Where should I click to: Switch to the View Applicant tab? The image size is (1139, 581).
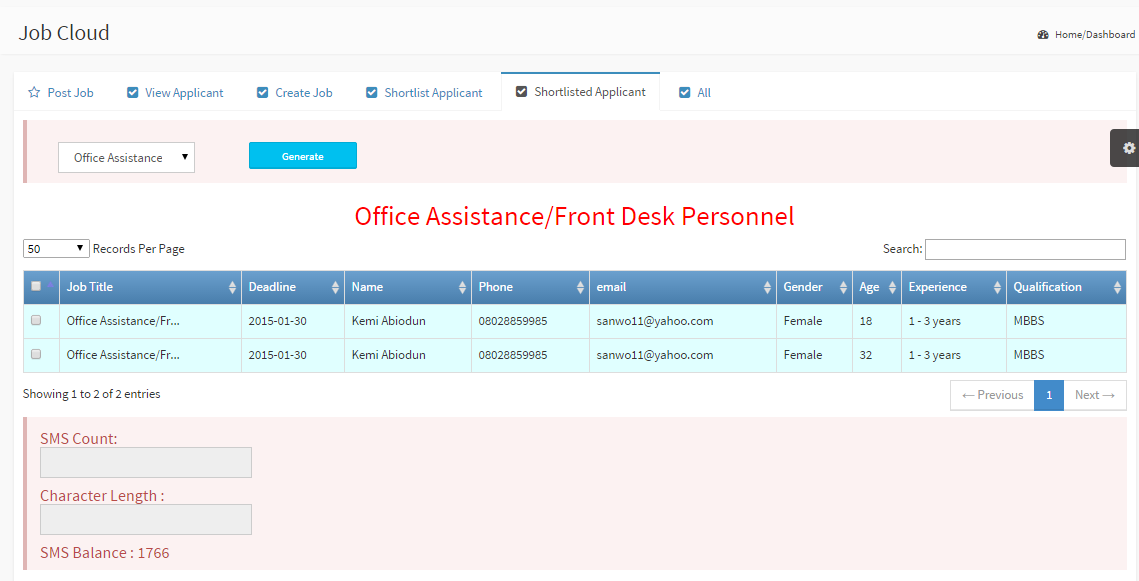pos(175,93)
